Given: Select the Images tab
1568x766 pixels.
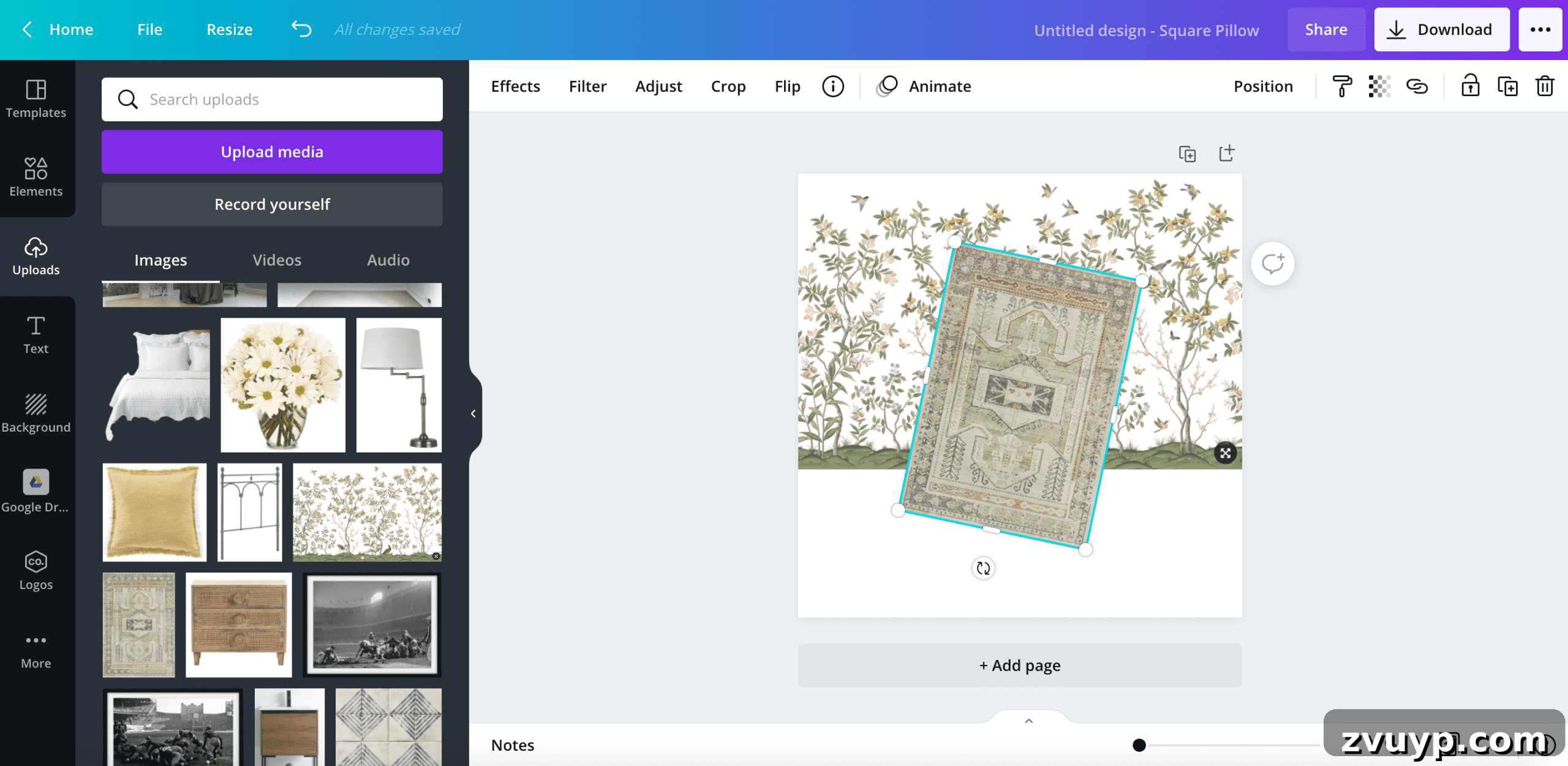Looking at the screenshot, I should coord(160,260).
